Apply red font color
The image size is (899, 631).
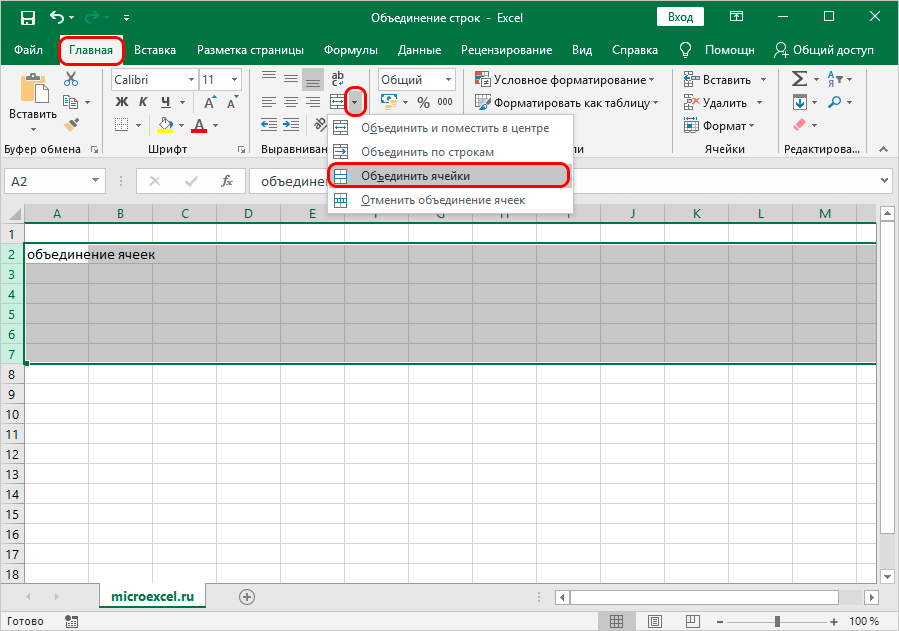pos(199,125)
